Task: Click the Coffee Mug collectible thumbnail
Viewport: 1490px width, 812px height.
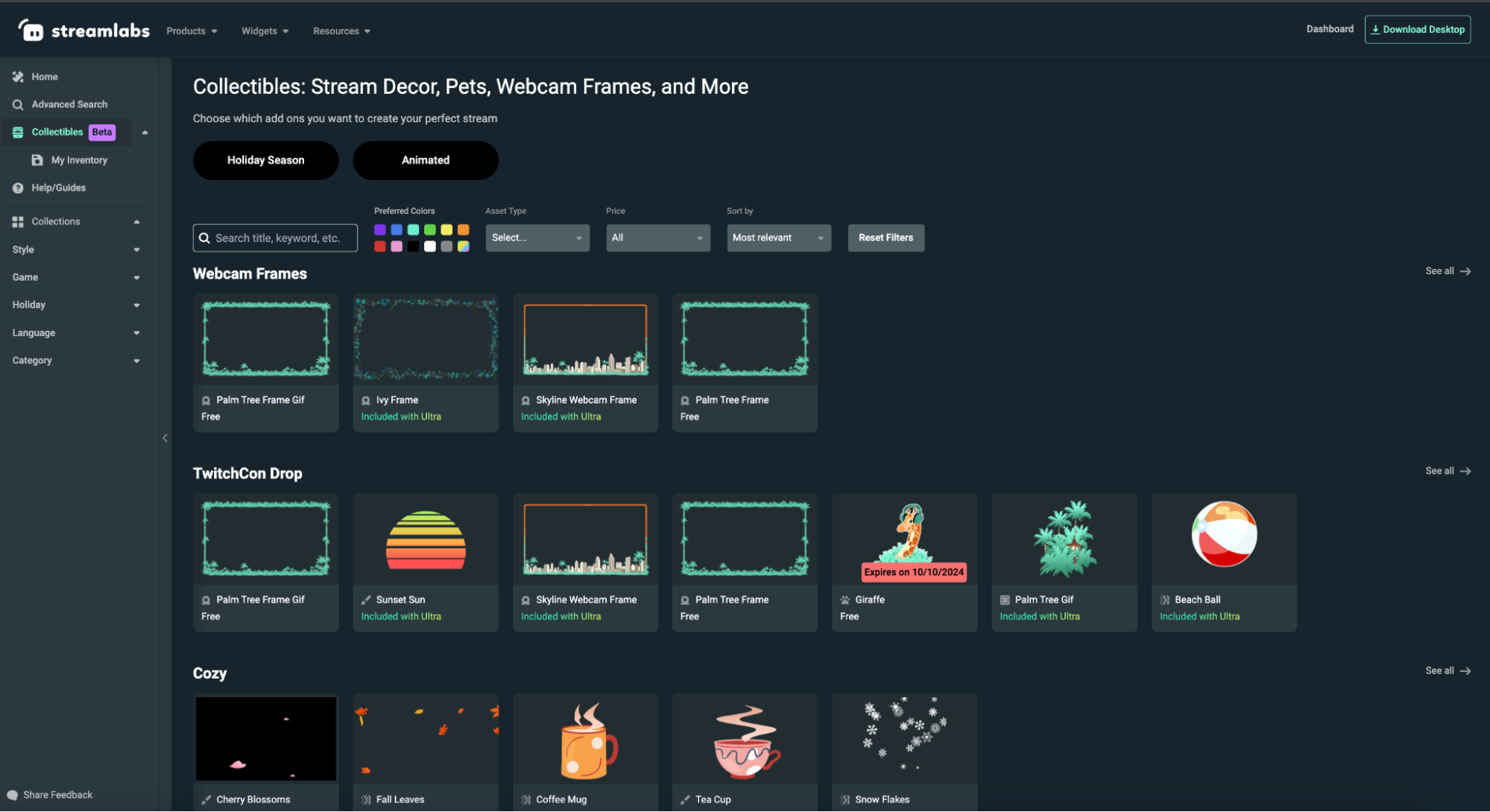Action: [x=584, y=738]
